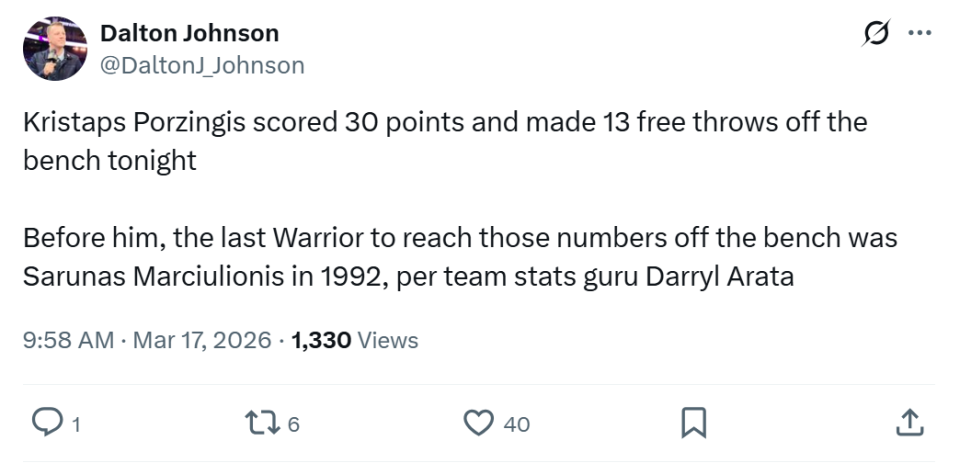Open the 1,330 view count
The image size is (960, 463).
click(x=321, y=340)
